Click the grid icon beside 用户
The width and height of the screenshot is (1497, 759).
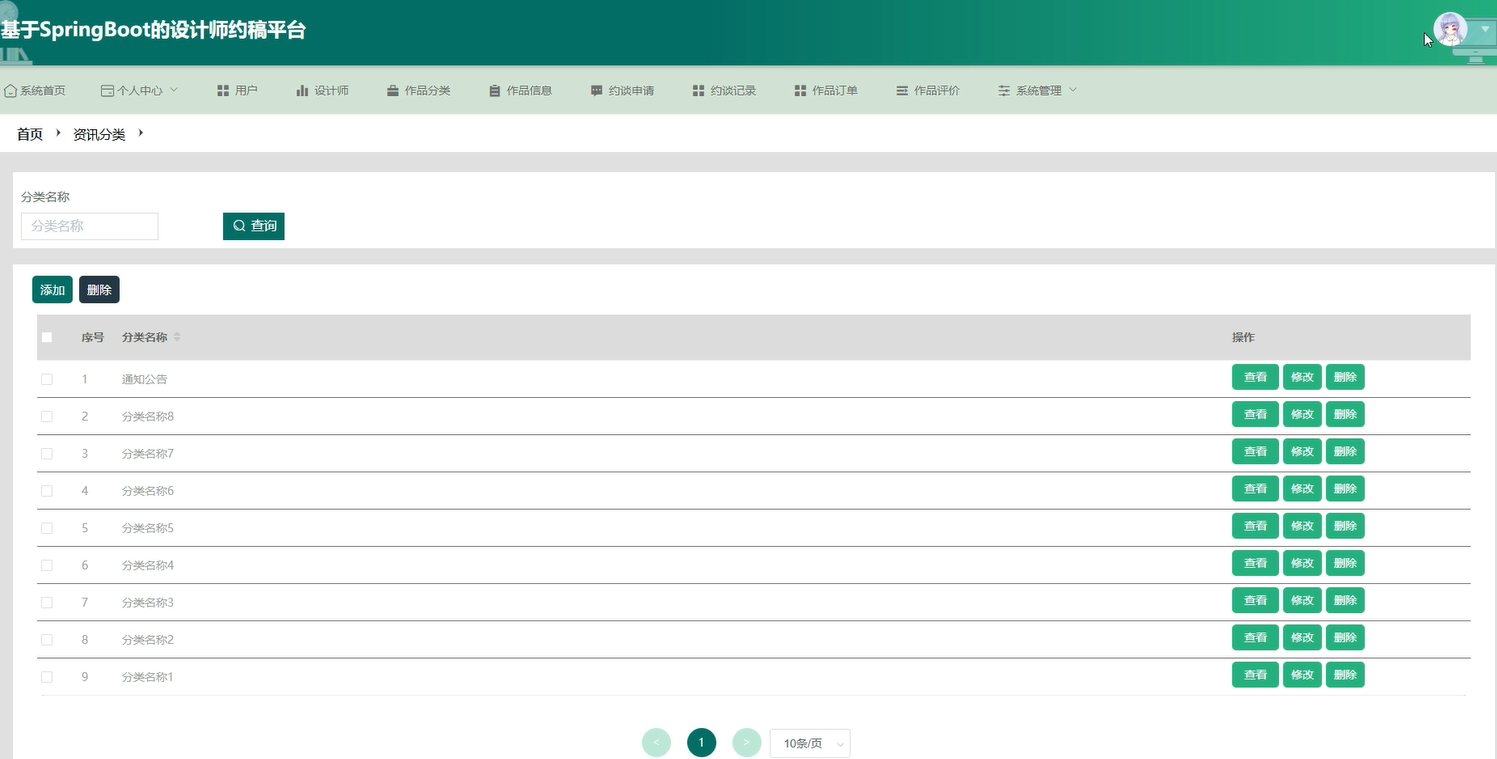pyautogui.click(x=223, y=91)
